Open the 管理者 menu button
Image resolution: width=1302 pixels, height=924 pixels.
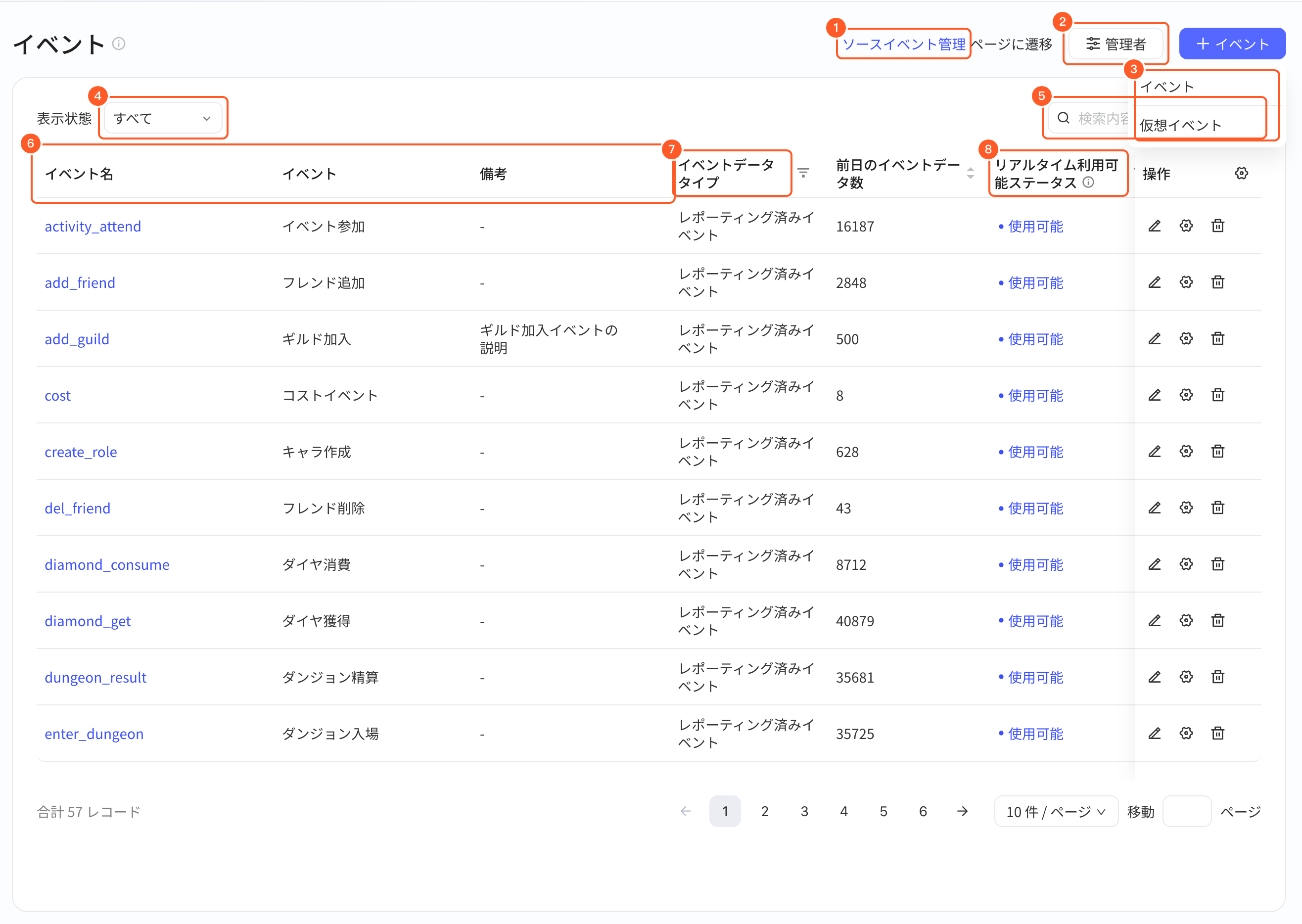click(1116, 44)
